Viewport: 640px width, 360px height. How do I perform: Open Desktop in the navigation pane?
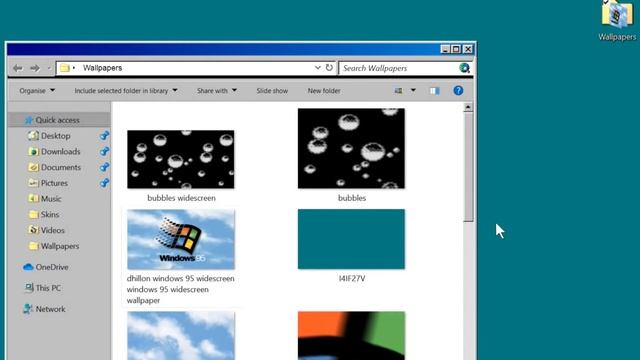coord(56,136)
